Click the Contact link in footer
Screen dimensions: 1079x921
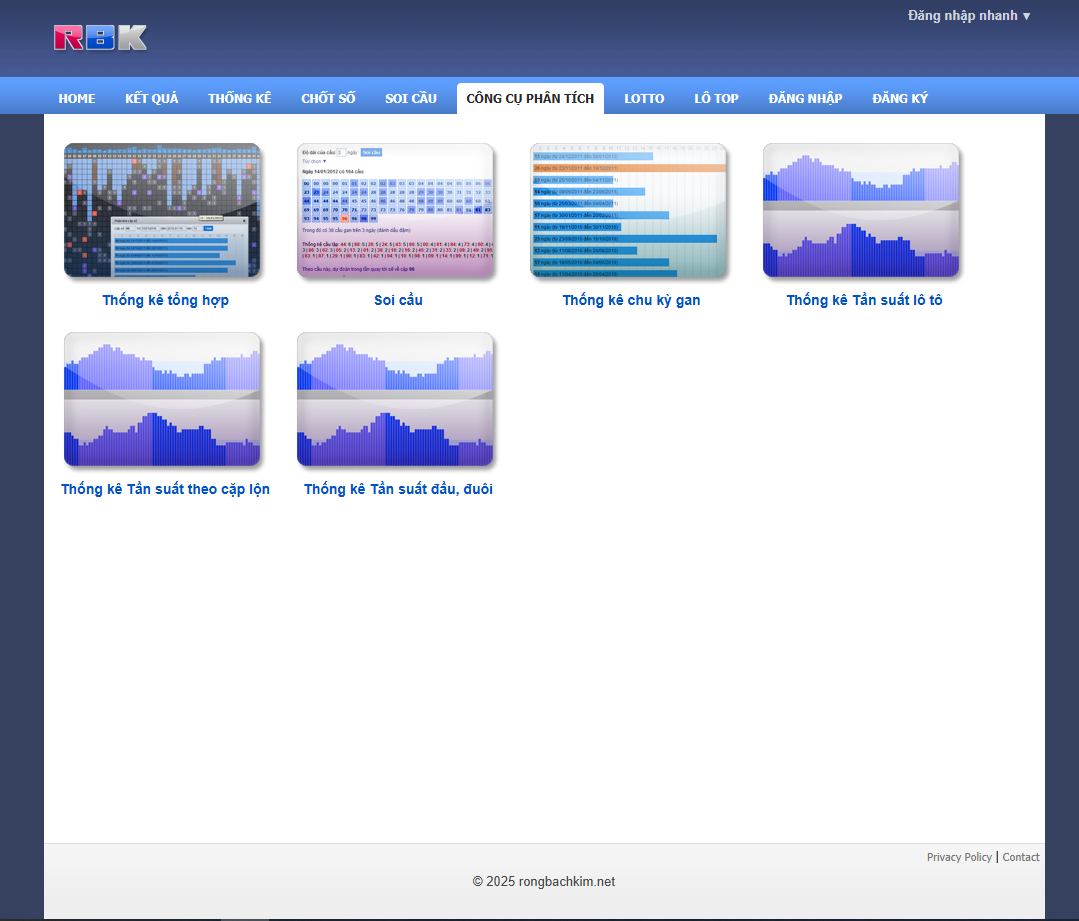pos(1021,857)
